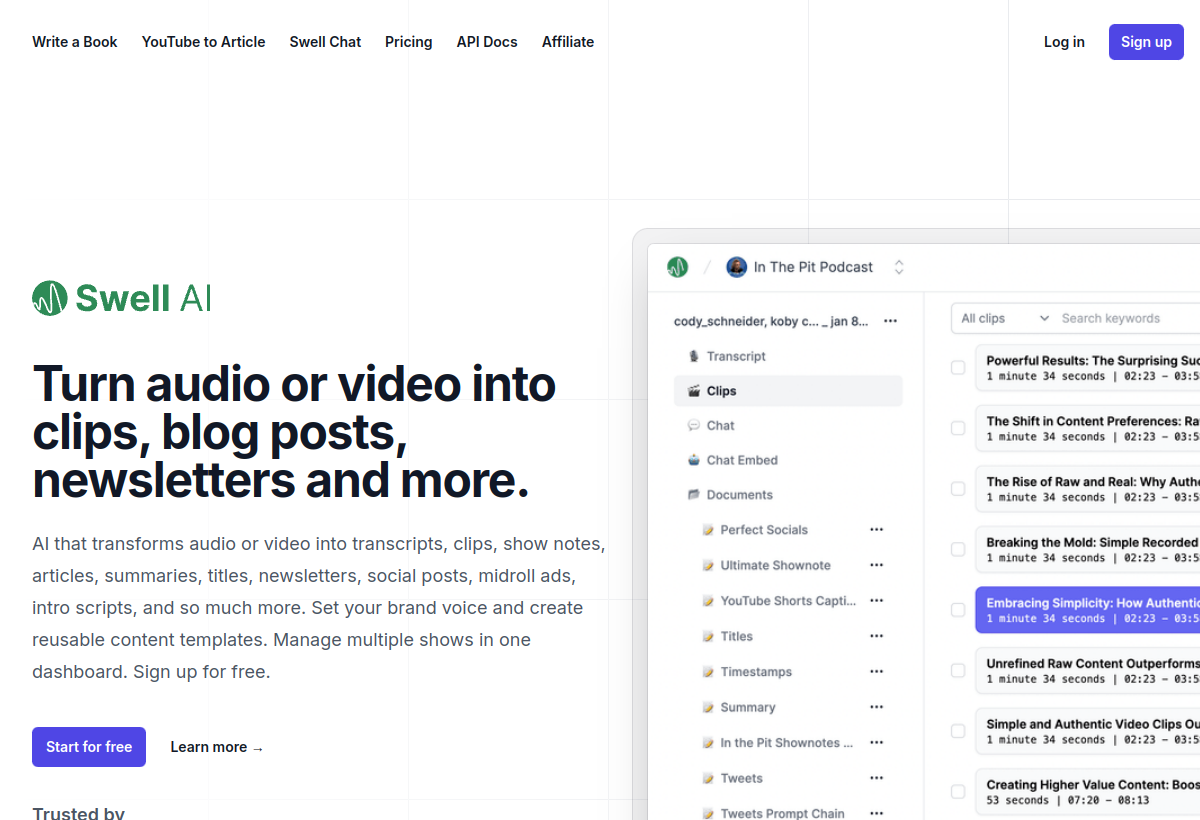Click the Chat Embed robot icon

click(694, 460)
